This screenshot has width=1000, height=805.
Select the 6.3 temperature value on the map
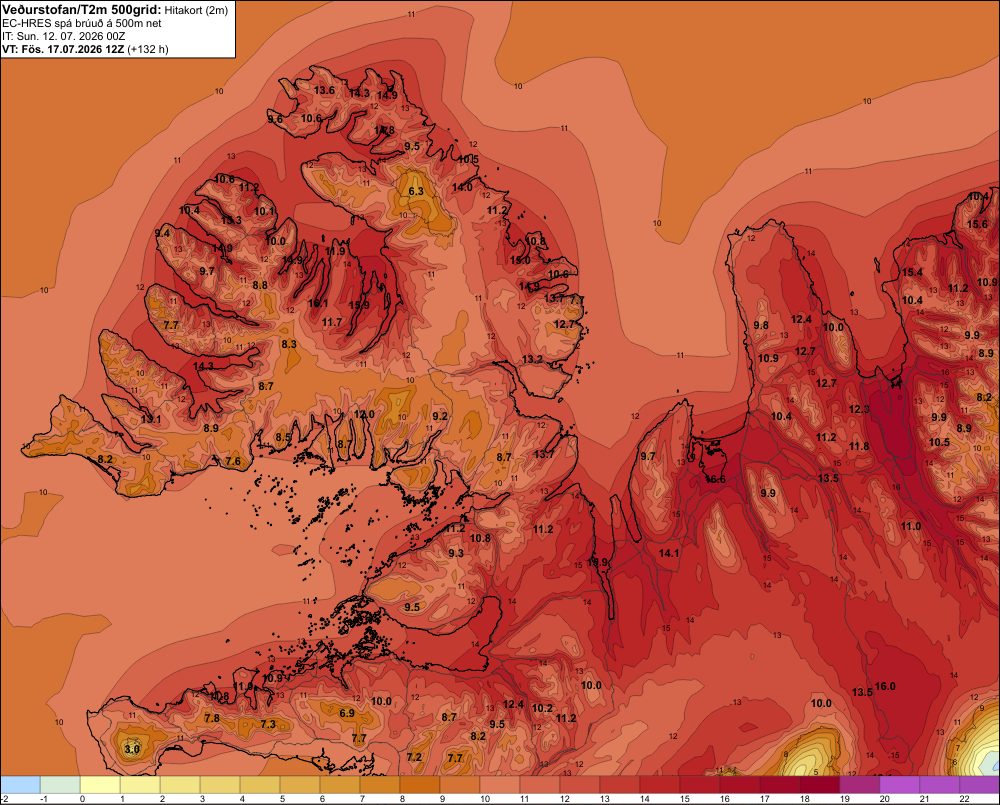coord(416,191)
